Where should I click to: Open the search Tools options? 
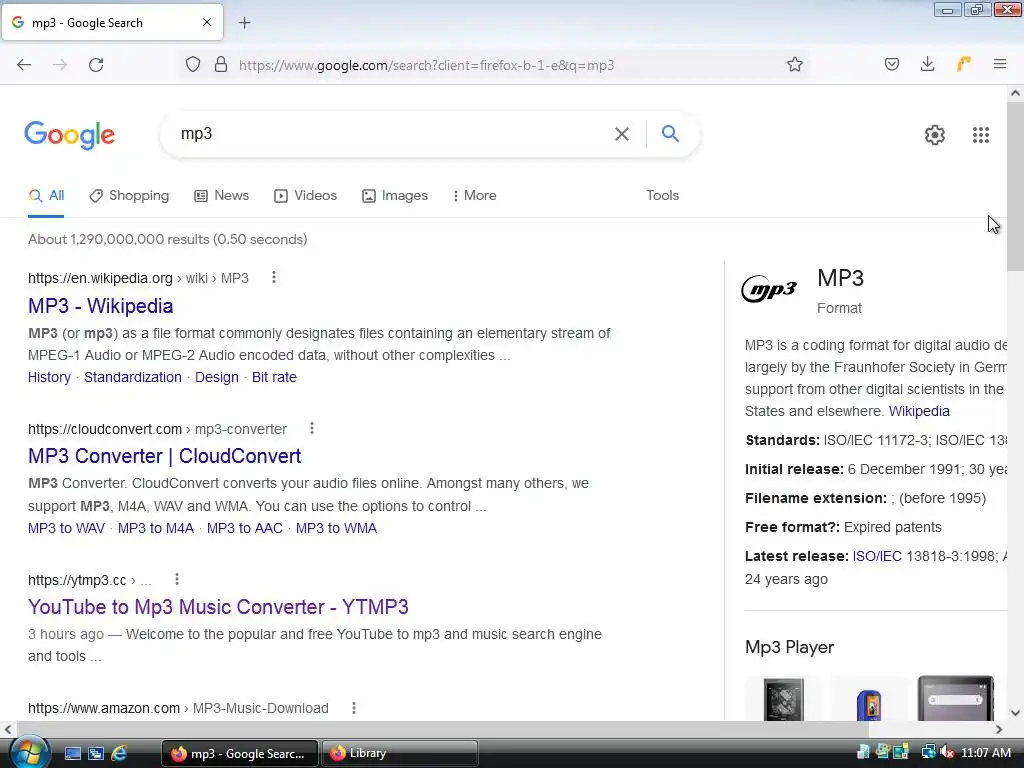coord(662,195)
